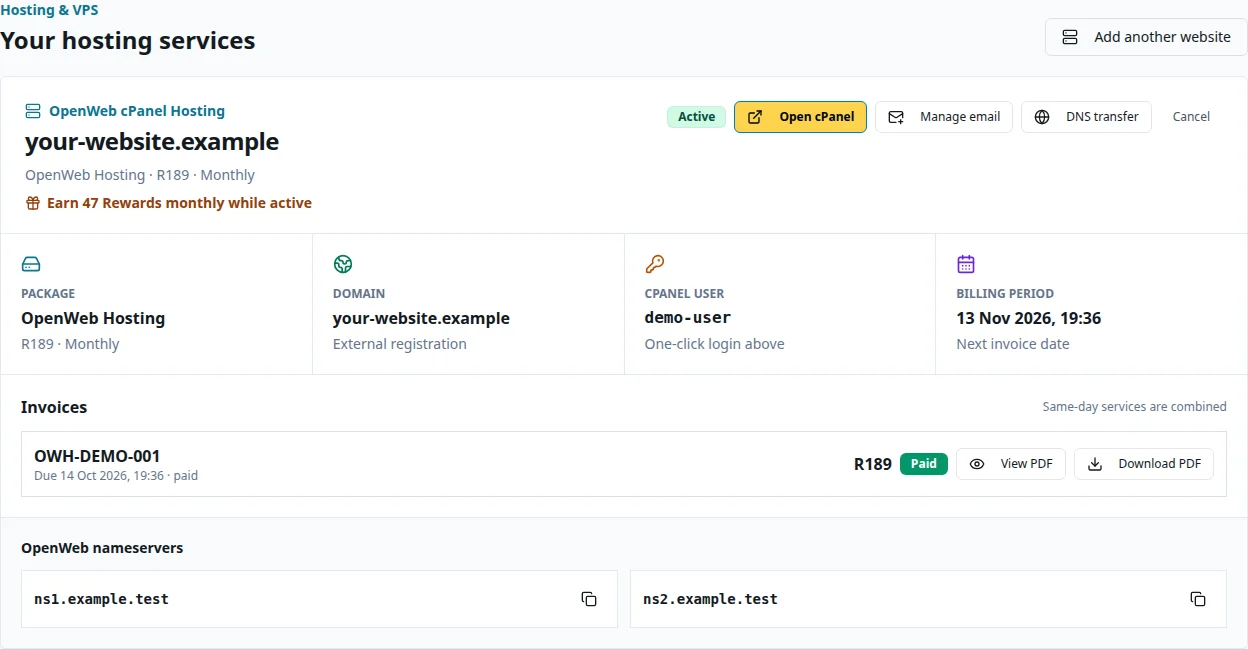Click the Domain globe icon
The width and height of the screenshot is (1248, 649).
(x=343, y=264)
